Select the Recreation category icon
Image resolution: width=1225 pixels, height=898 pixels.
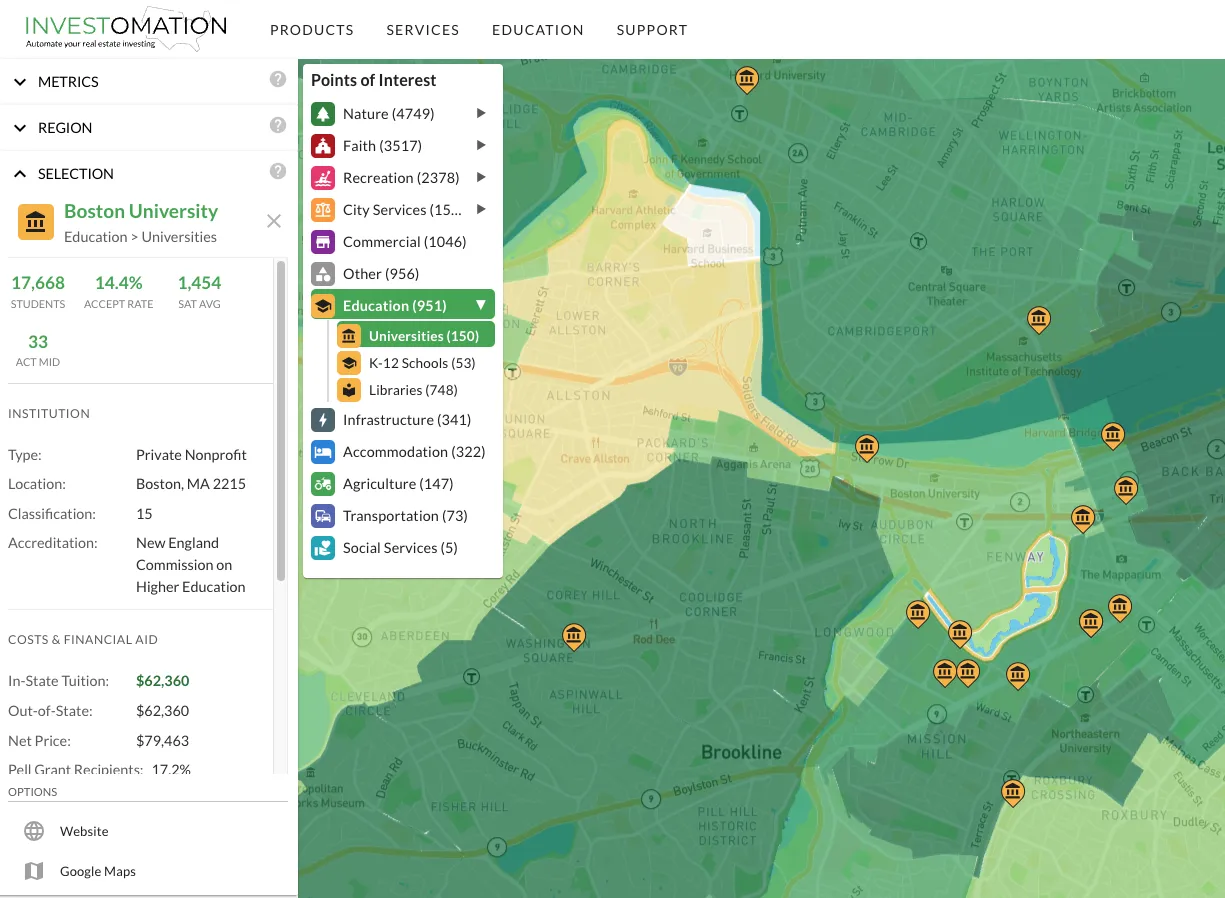(322, 178)
